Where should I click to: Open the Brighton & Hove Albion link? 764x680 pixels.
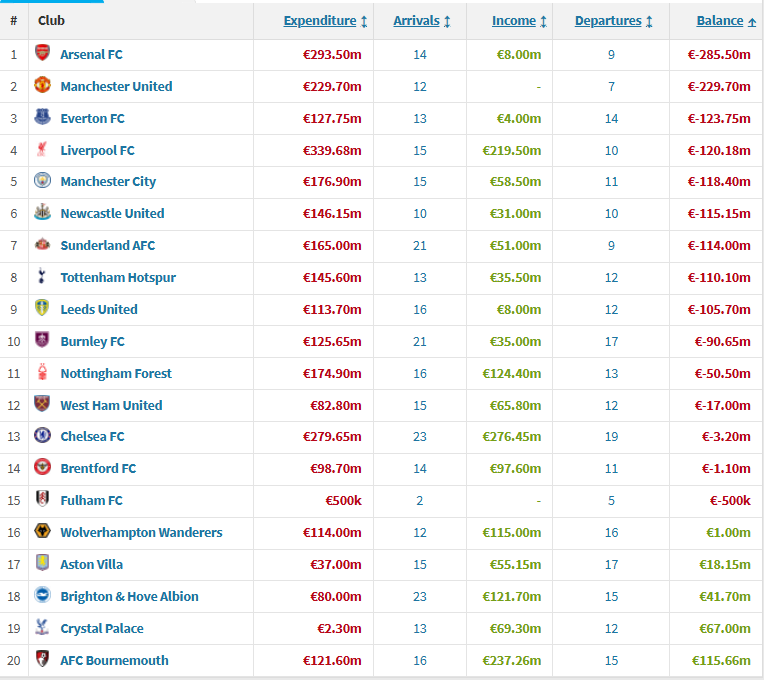tap(129, 597)
